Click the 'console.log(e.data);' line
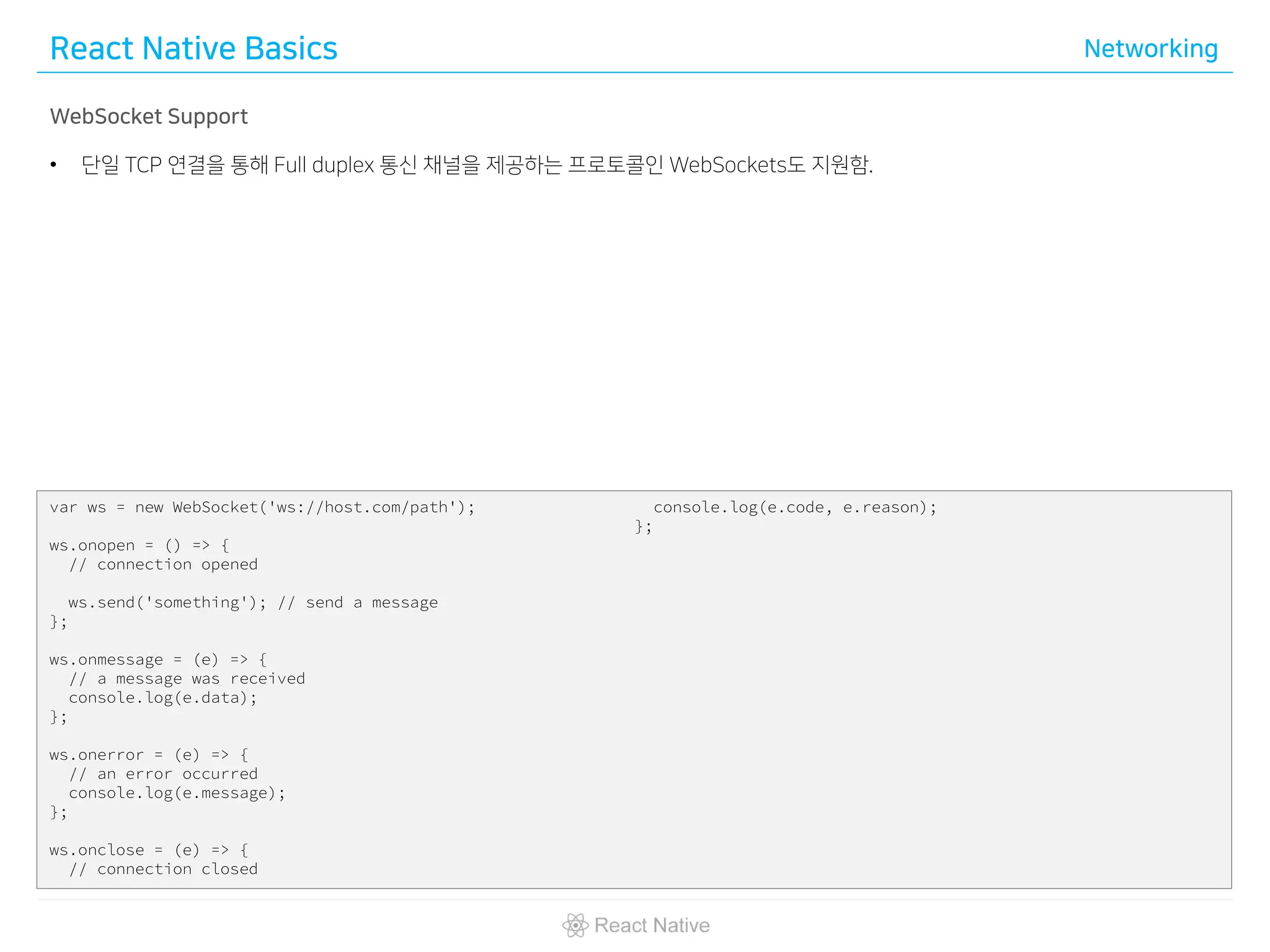This screenshot has width=1270, height=952. (162, 698)
